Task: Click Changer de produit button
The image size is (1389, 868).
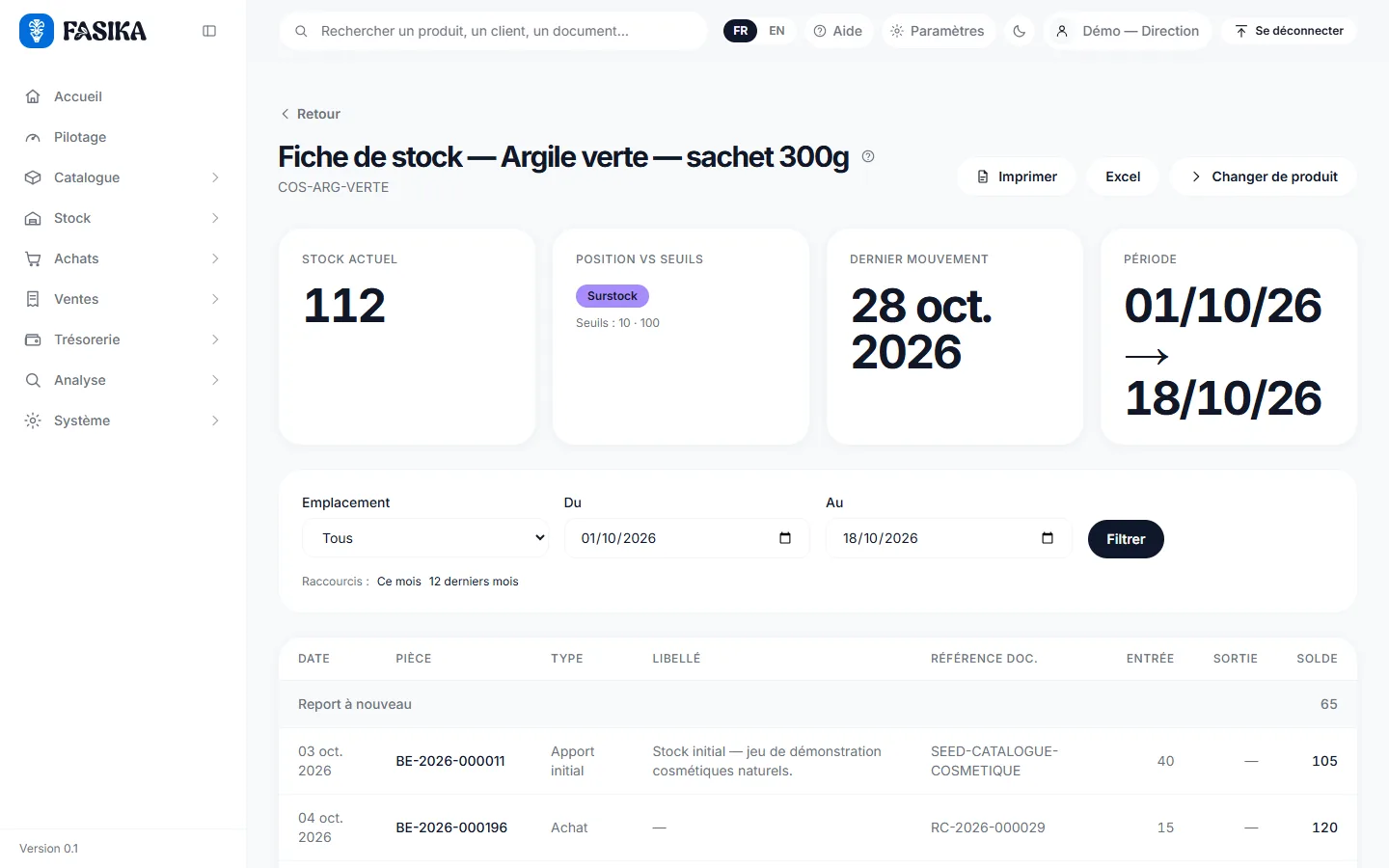Action: point(1264,176)
